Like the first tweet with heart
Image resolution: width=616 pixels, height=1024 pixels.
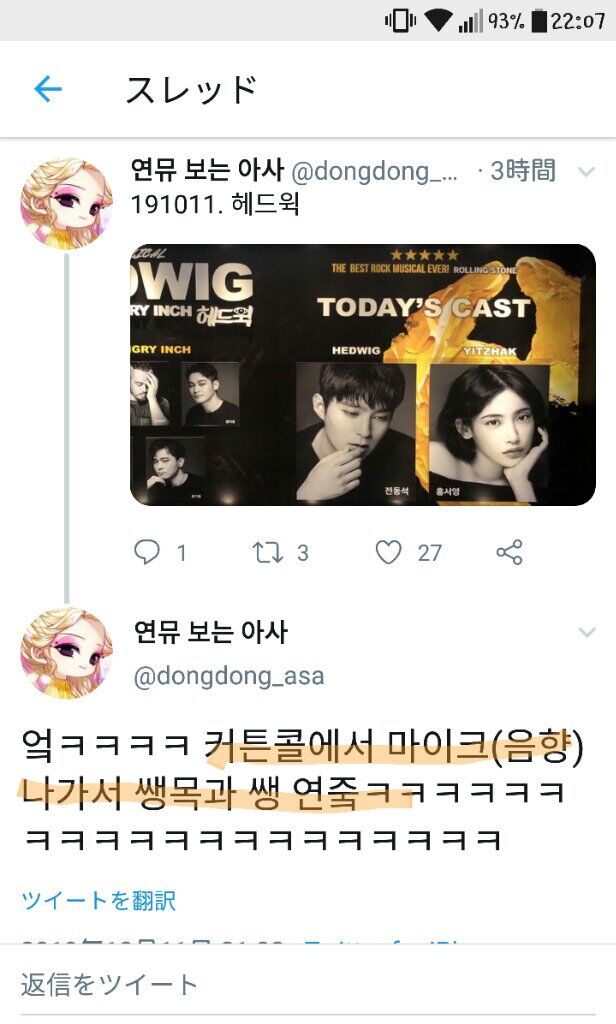coord(388,552)
